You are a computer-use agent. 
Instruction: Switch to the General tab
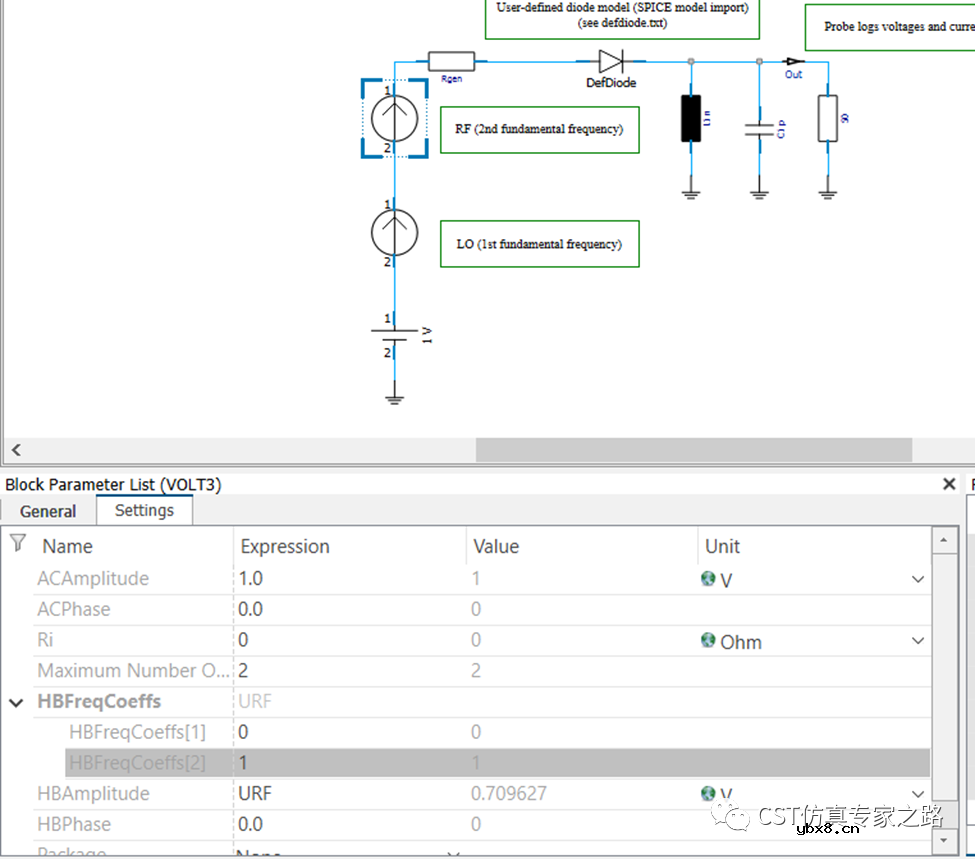[48, 511]
